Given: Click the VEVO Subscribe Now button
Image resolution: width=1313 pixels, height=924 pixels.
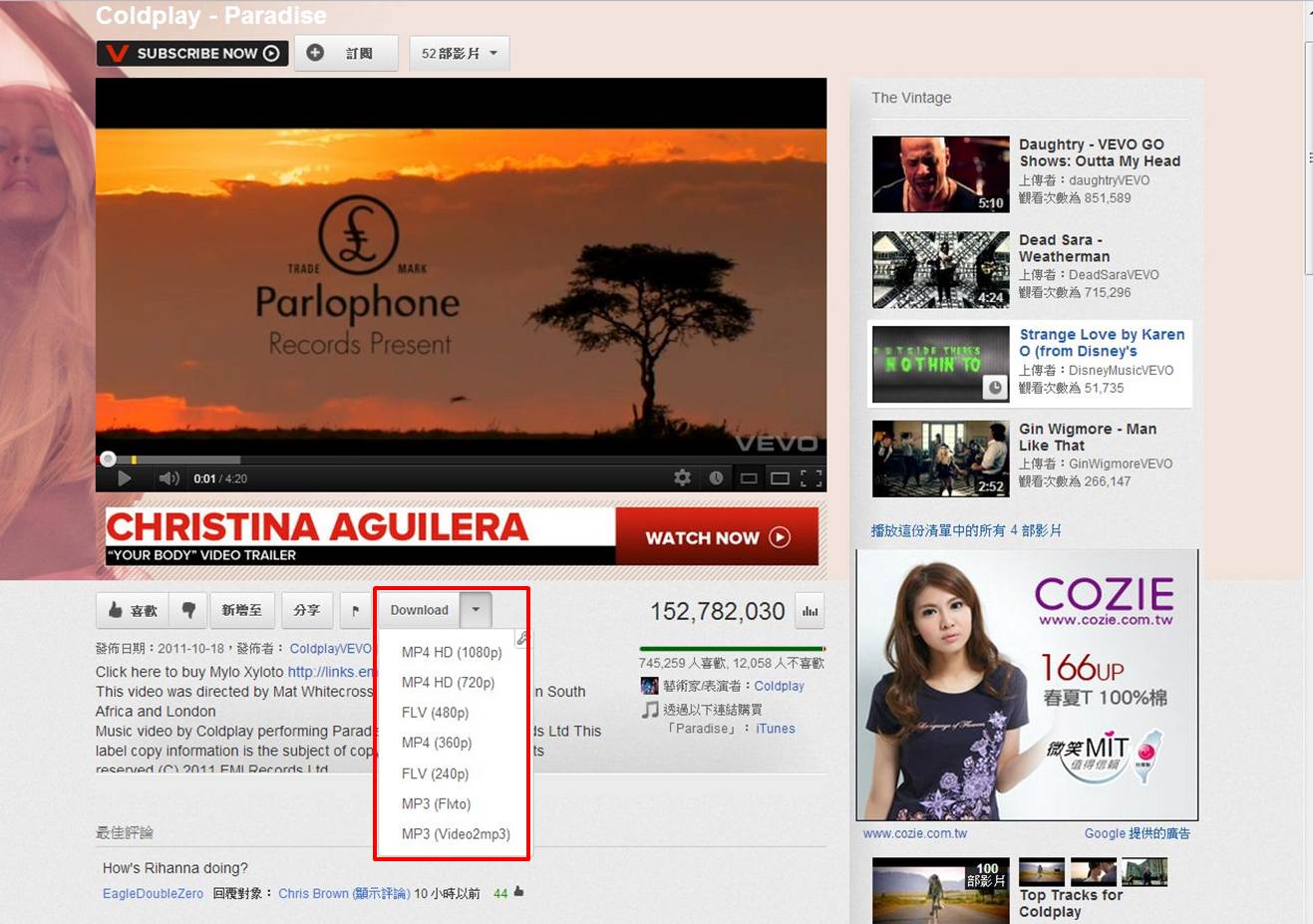Looking at the screenshot, I should pos(192,53).
